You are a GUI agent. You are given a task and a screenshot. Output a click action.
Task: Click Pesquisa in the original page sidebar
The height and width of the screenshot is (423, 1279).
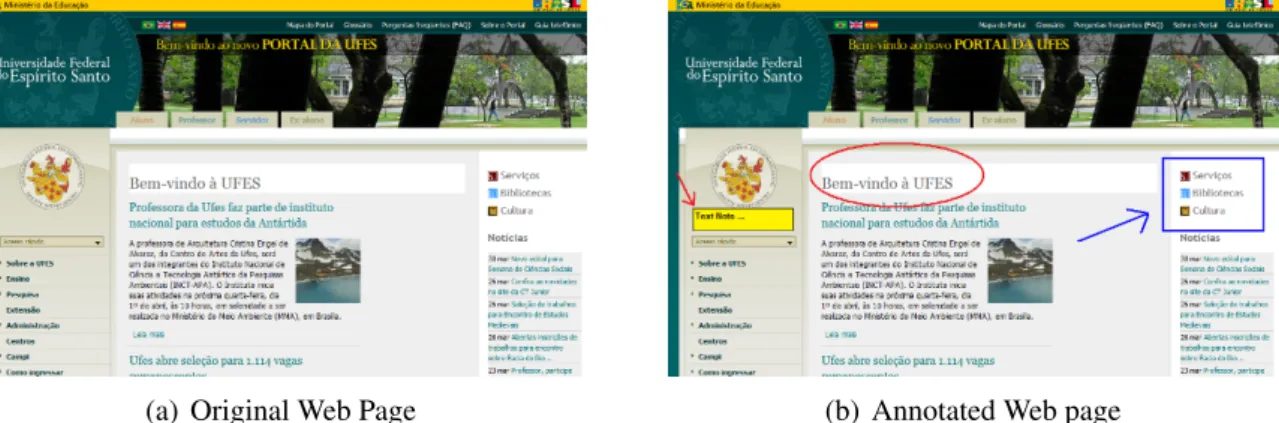(22, 295)
